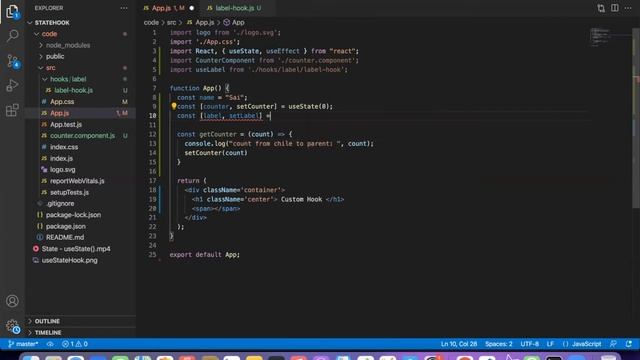Collapse the code folder
640x360 pixels.
click(37, 34)
